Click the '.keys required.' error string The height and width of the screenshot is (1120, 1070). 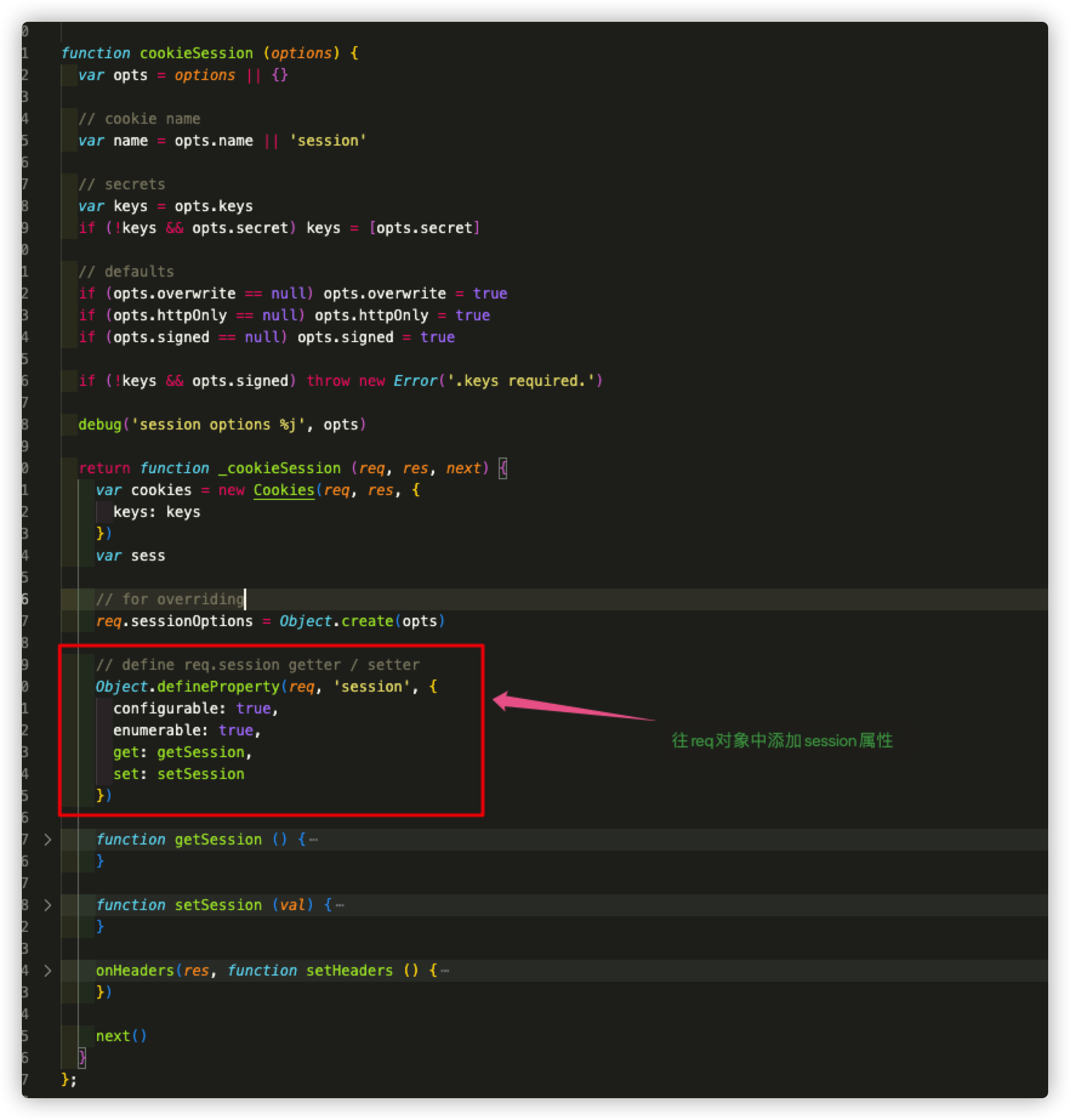click(520, 381)
